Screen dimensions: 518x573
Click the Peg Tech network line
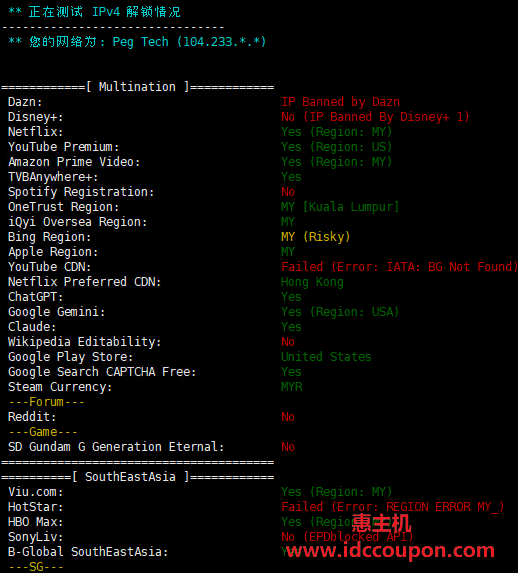137,42
